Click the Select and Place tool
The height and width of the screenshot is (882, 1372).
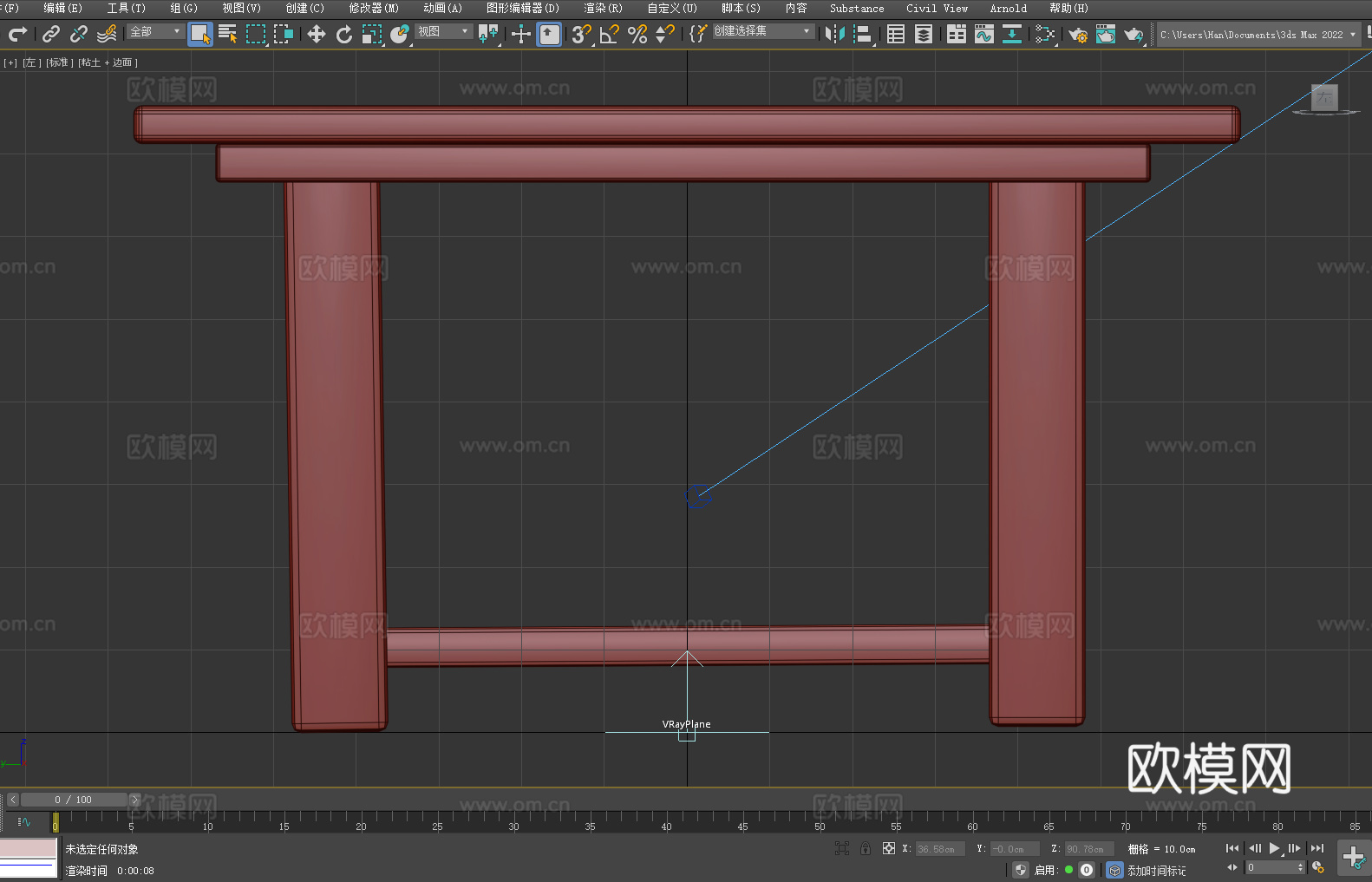coord(400,34)
